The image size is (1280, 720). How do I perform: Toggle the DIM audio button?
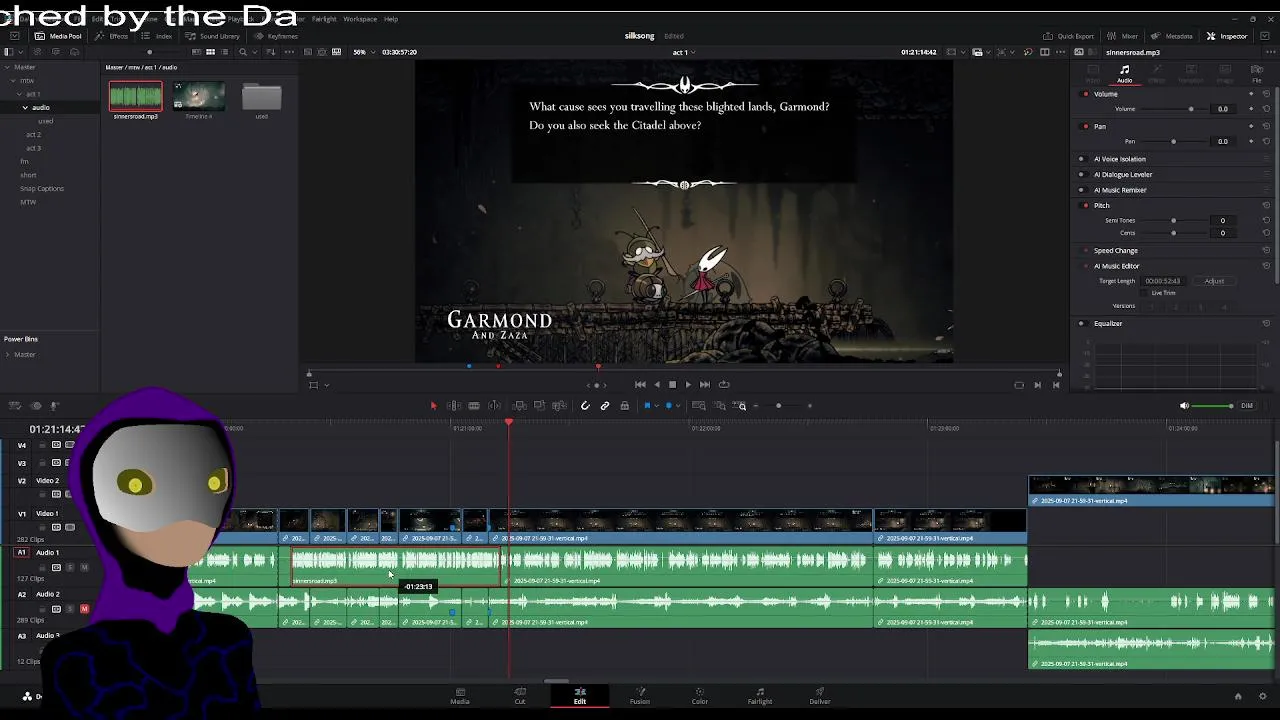pos(1247,406)
